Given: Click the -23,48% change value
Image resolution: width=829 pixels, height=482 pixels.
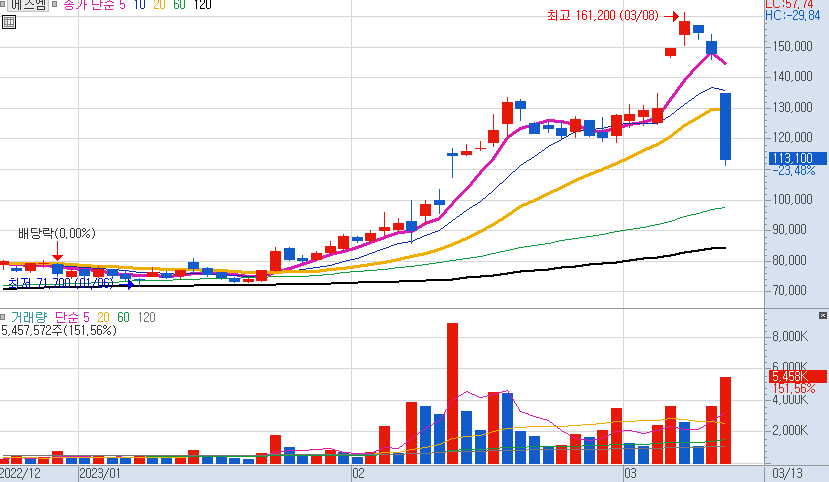Looking at the screenshot, I should pyautogui.click(x=794, y=170).
